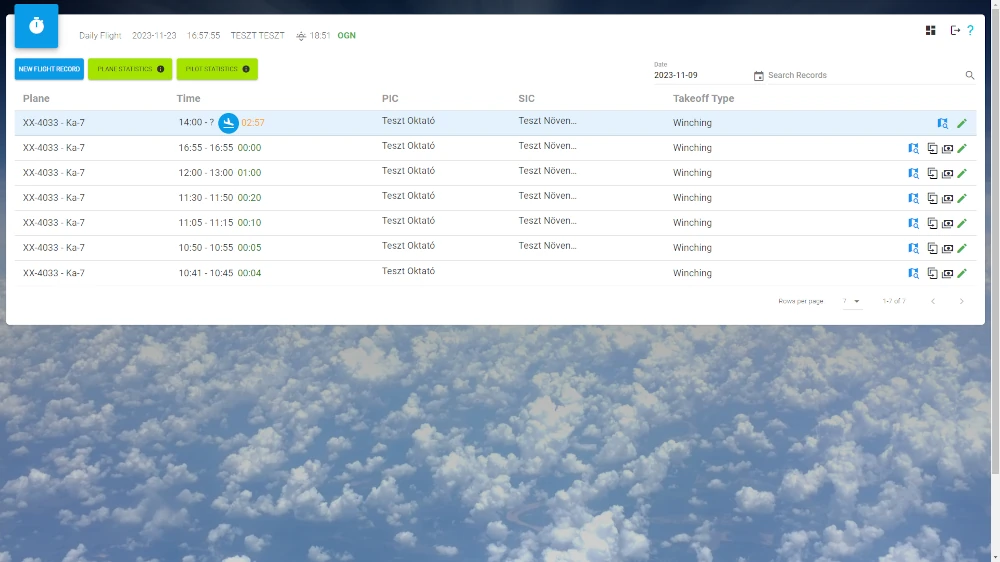Click New Flight Record button

pyautogui.click(x=49, y=69)
